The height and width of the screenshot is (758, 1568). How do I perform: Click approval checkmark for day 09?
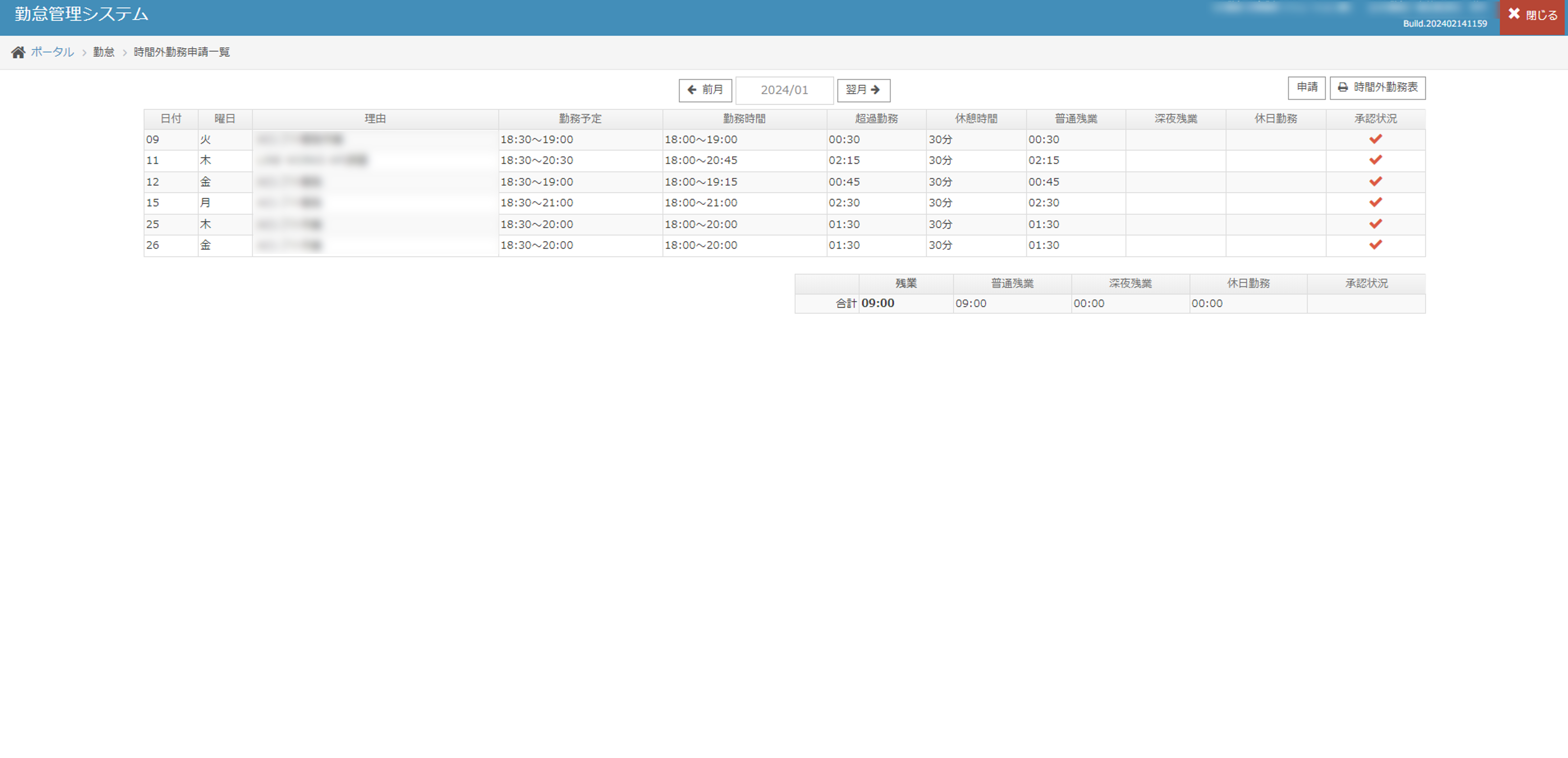(1376, 139)
